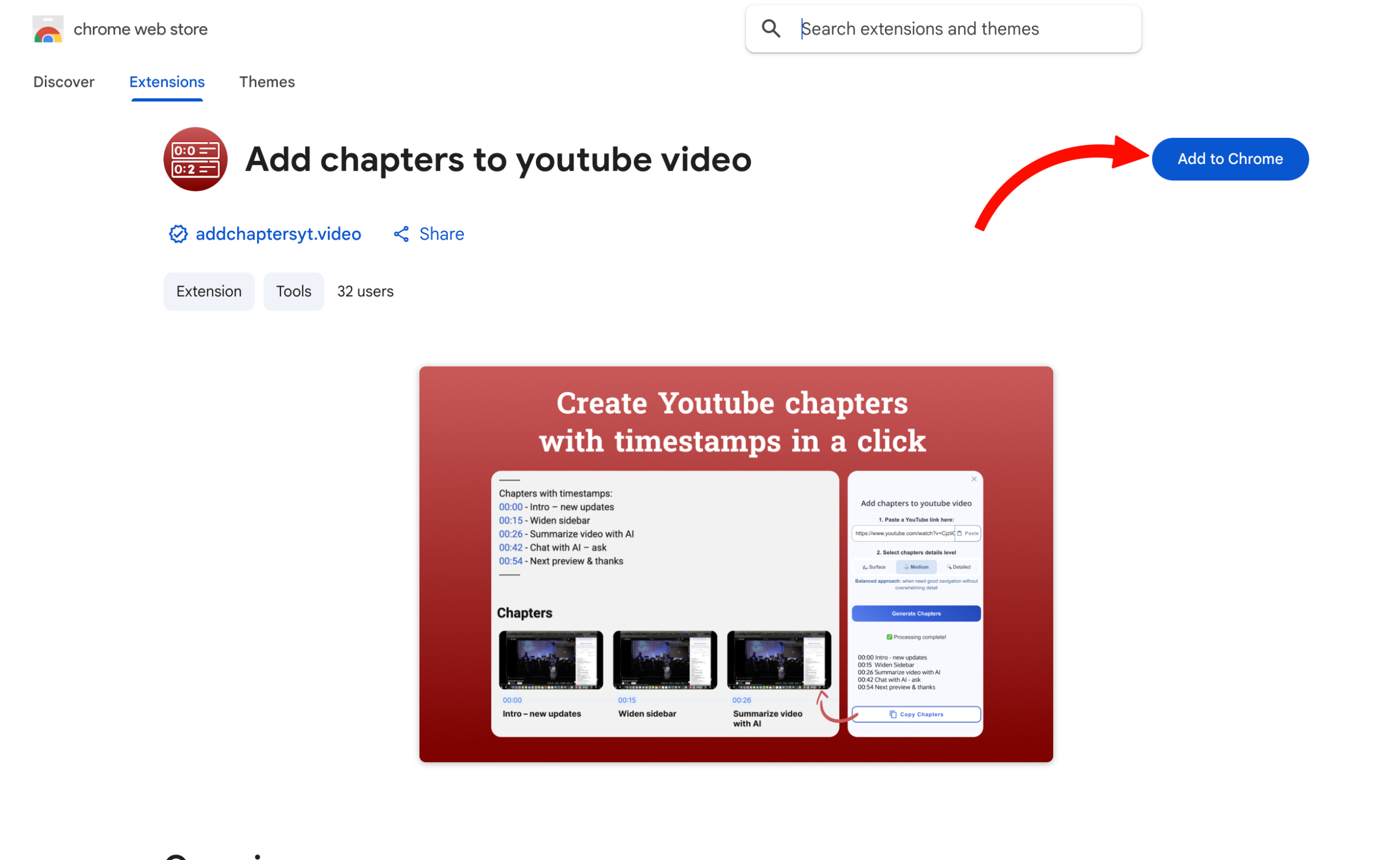Click the Chrome Web Store logo icon
The height and width of the screenshot is (860, 1400).
click(48, 29)
